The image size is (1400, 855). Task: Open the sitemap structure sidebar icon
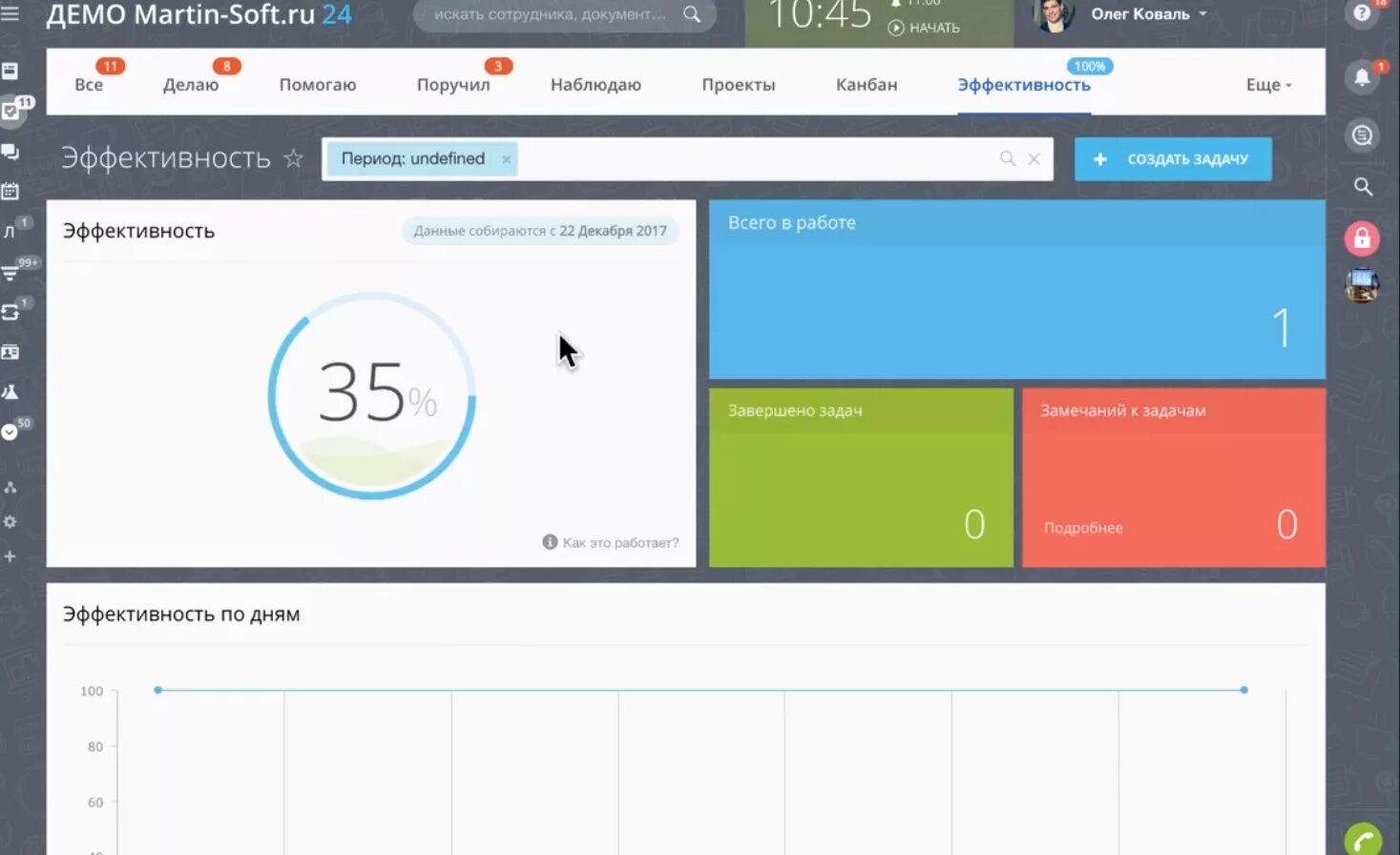click(10, 487)
